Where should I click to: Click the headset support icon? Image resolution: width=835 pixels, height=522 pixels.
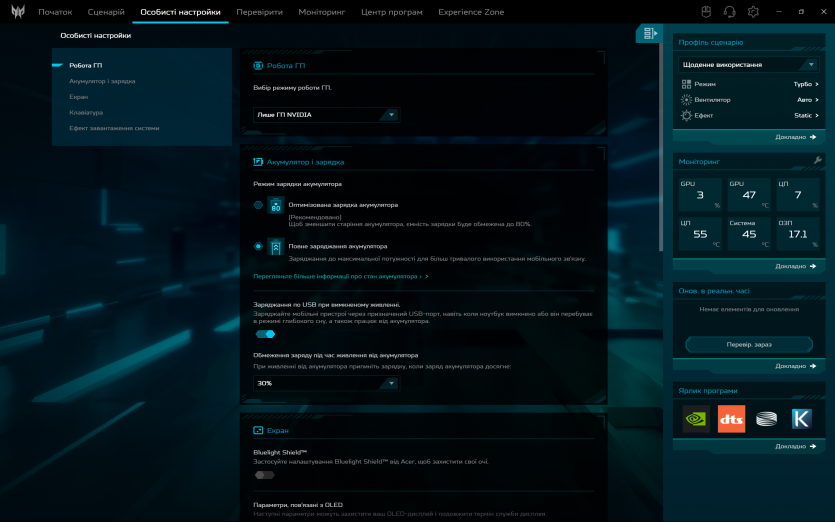coord(729,12)
